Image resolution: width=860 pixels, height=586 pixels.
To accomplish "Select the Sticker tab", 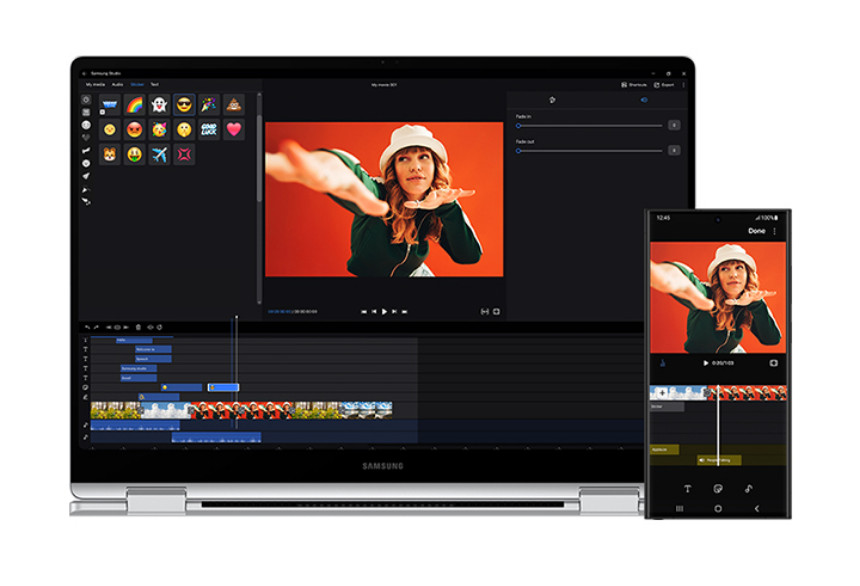I will [x=137, y=84].
